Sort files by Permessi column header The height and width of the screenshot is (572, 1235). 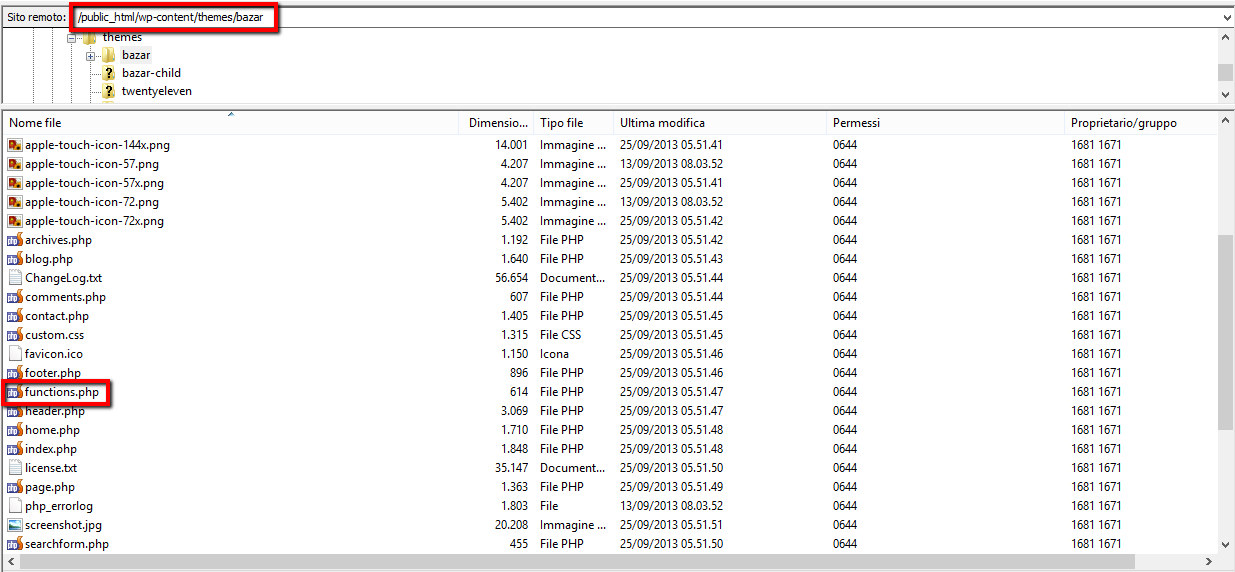pyautogui.click(x=945, y=123)
